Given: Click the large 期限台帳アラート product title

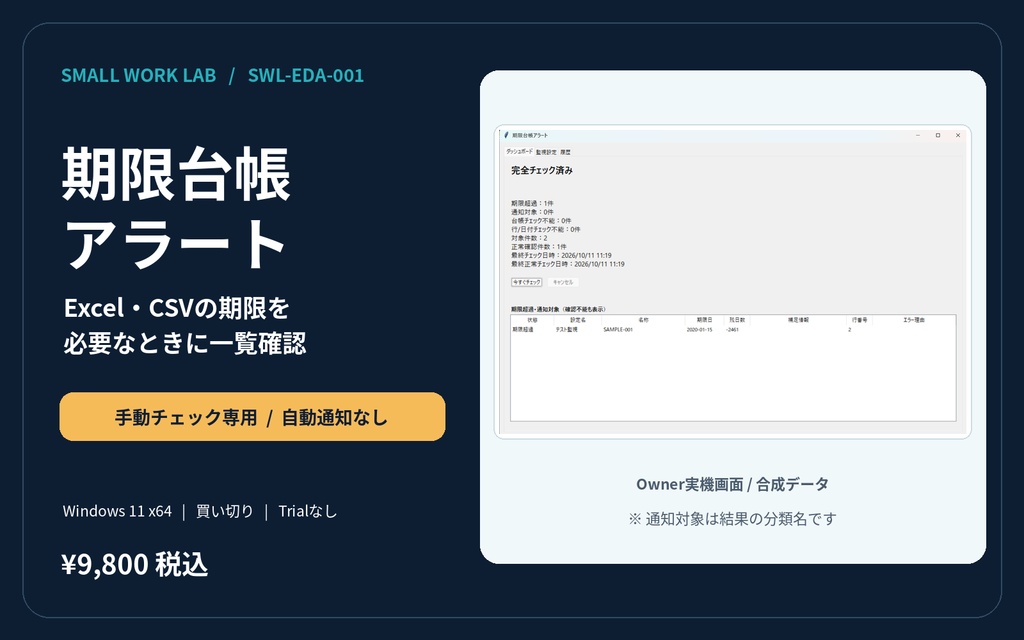Looking at the screenshot, I should coord(176,208).
